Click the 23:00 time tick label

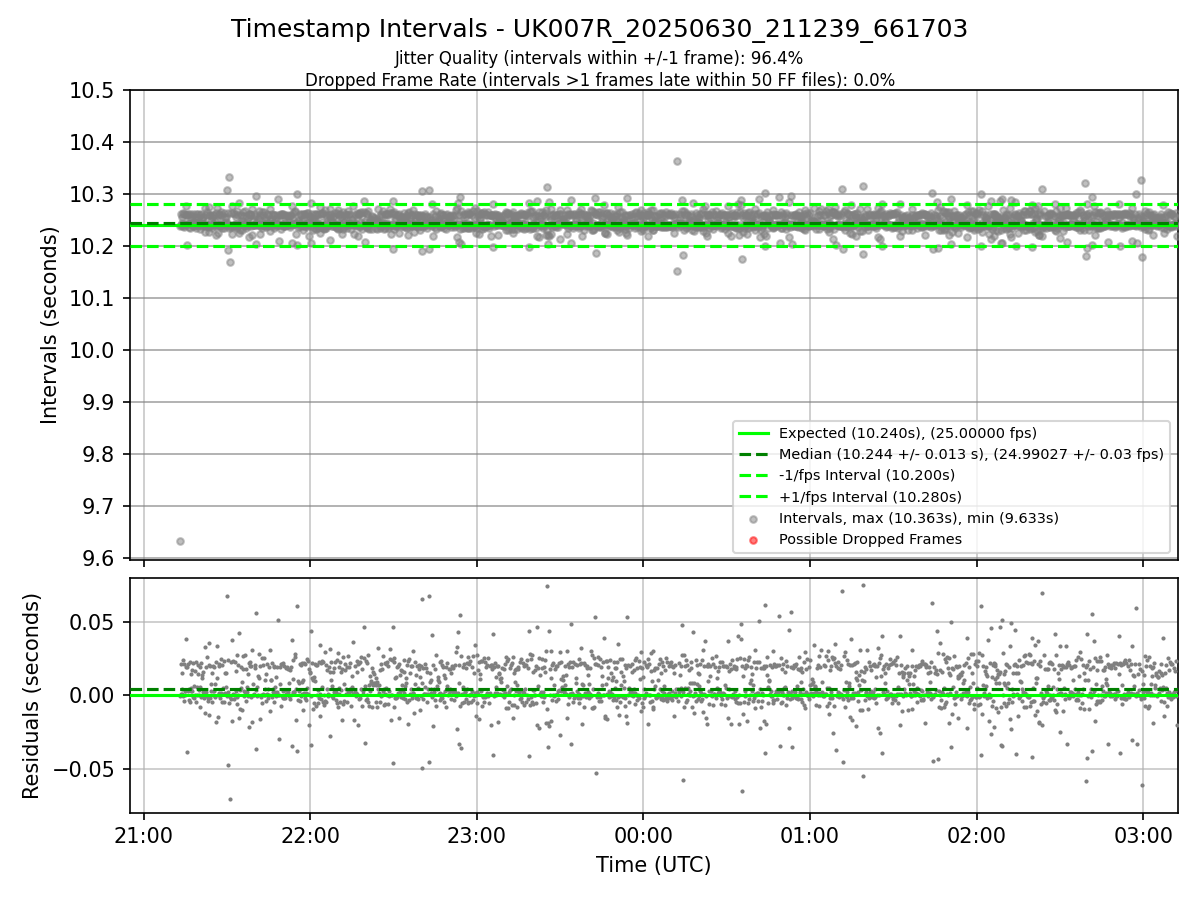[x=477, y=834]
